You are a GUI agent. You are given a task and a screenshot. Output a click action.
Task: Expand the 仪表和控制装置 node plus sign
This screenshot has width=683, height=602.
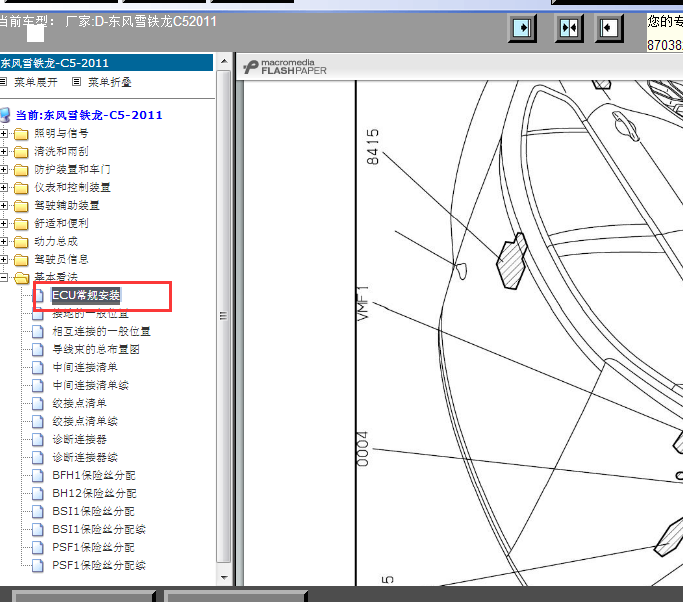point(3,188)
